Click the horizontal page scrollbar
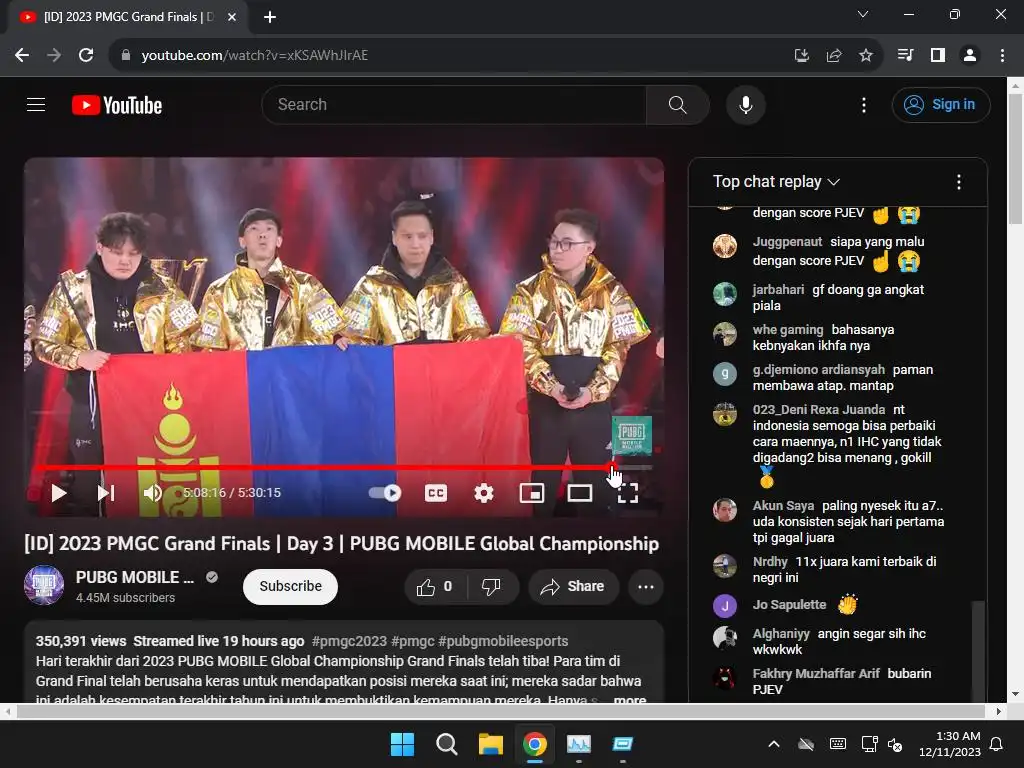This screenshot has height=768, width=1024. point(502,711)
